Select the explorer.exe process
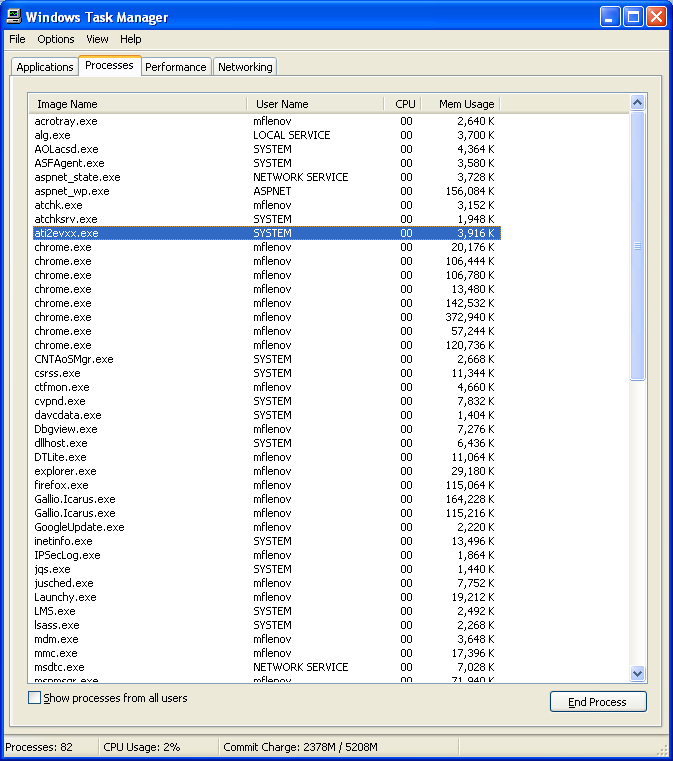 pyautogui.click(x=266, y=471)
